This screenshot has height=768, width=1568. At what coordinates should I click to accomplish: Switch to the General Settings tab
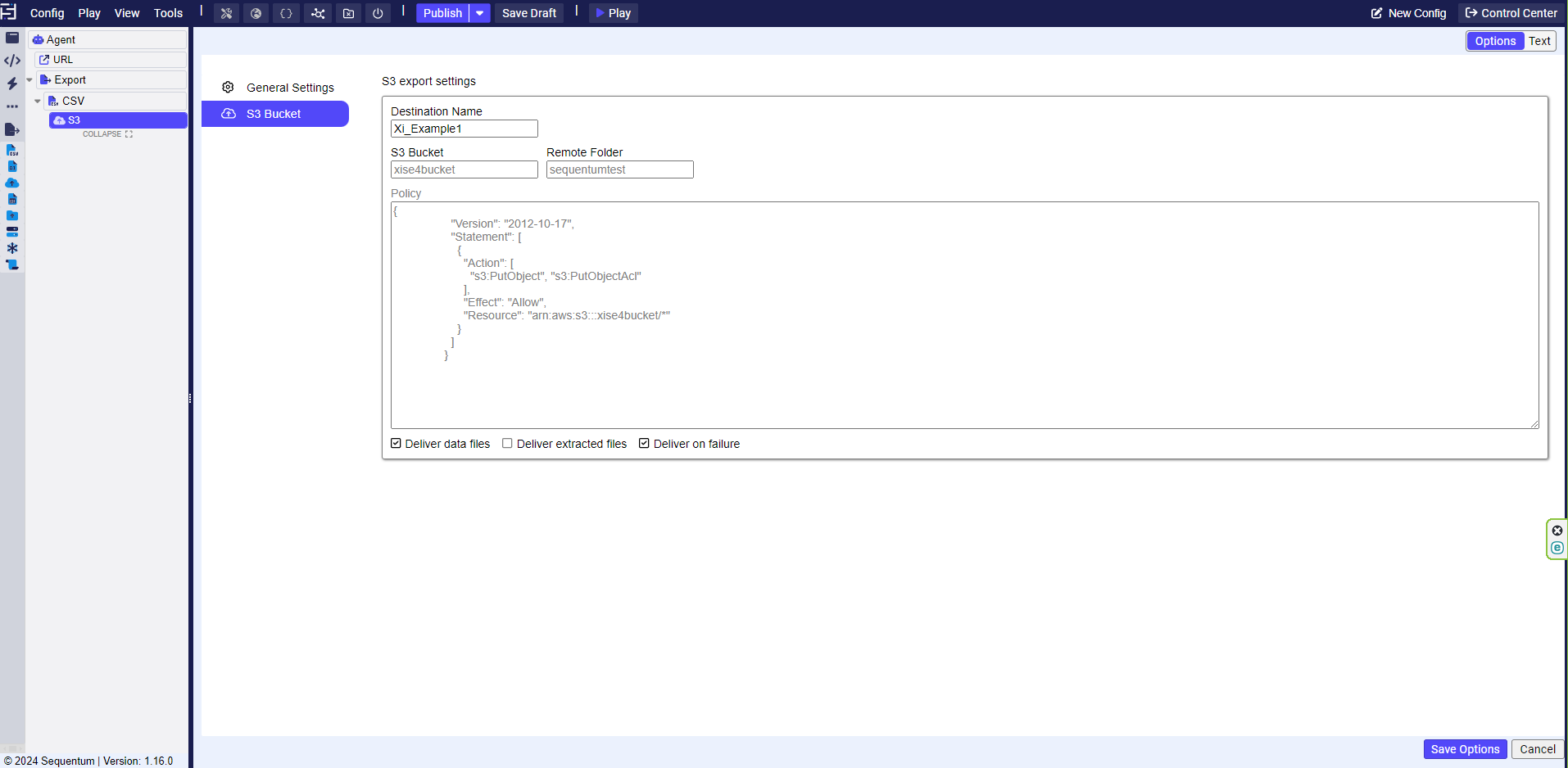click(289, 88)
